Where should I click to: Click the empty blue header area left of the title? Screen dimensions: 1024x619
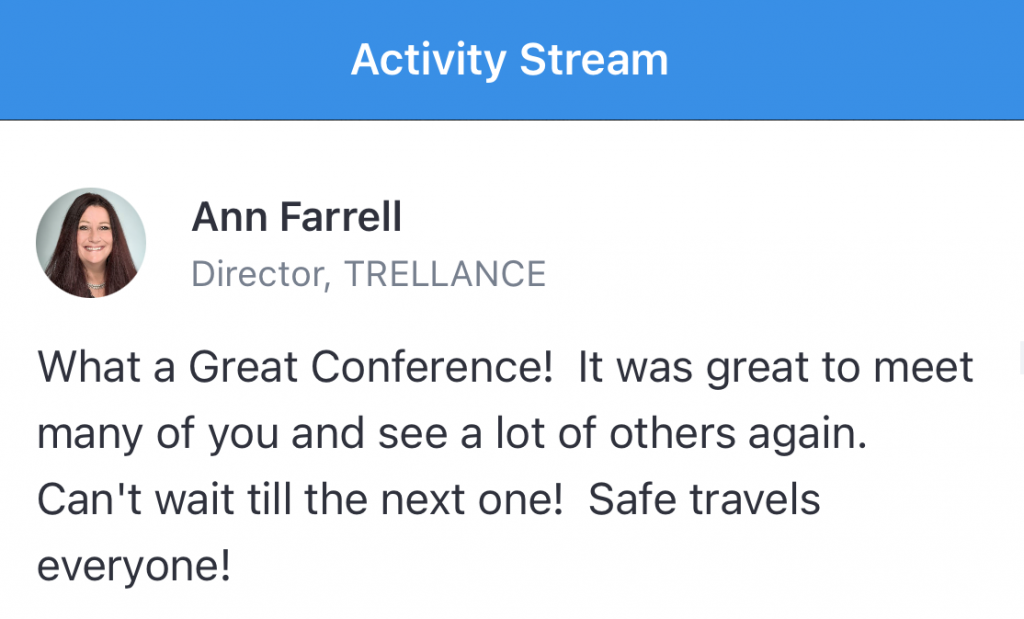[x=175, y=59]
